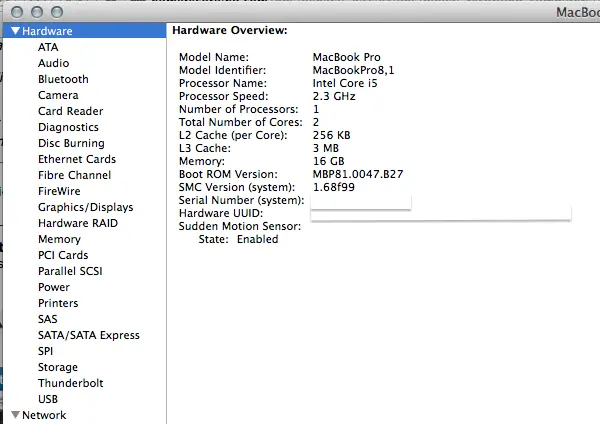Zoom window with third title button
The image size is (600, 424).
pyautogui.click(x=57, y=12)
